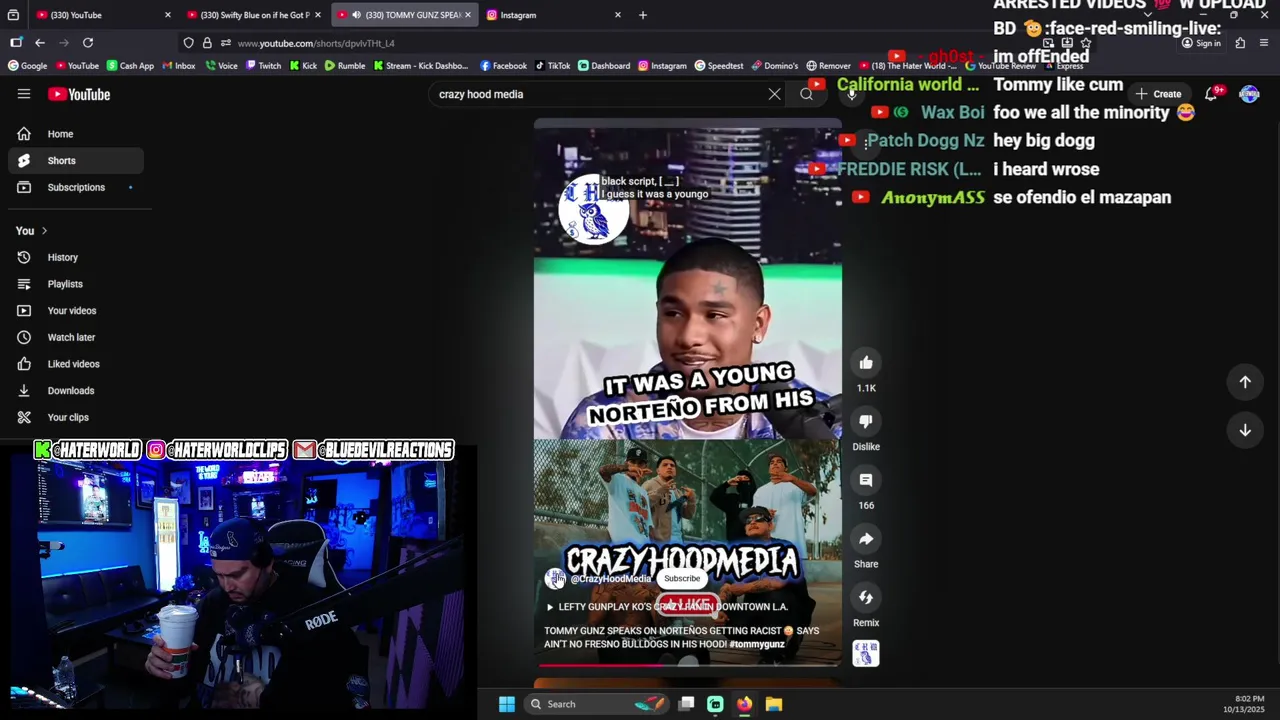
Task: Open Your clips
Action: (x=76, y=417)
